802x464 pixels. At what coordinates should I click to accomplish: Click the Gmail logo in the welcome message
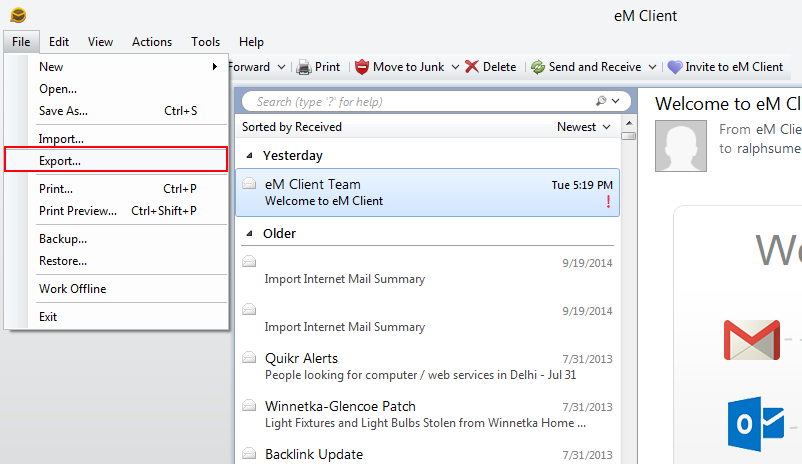pyautogui.click(x=751, y=340)
